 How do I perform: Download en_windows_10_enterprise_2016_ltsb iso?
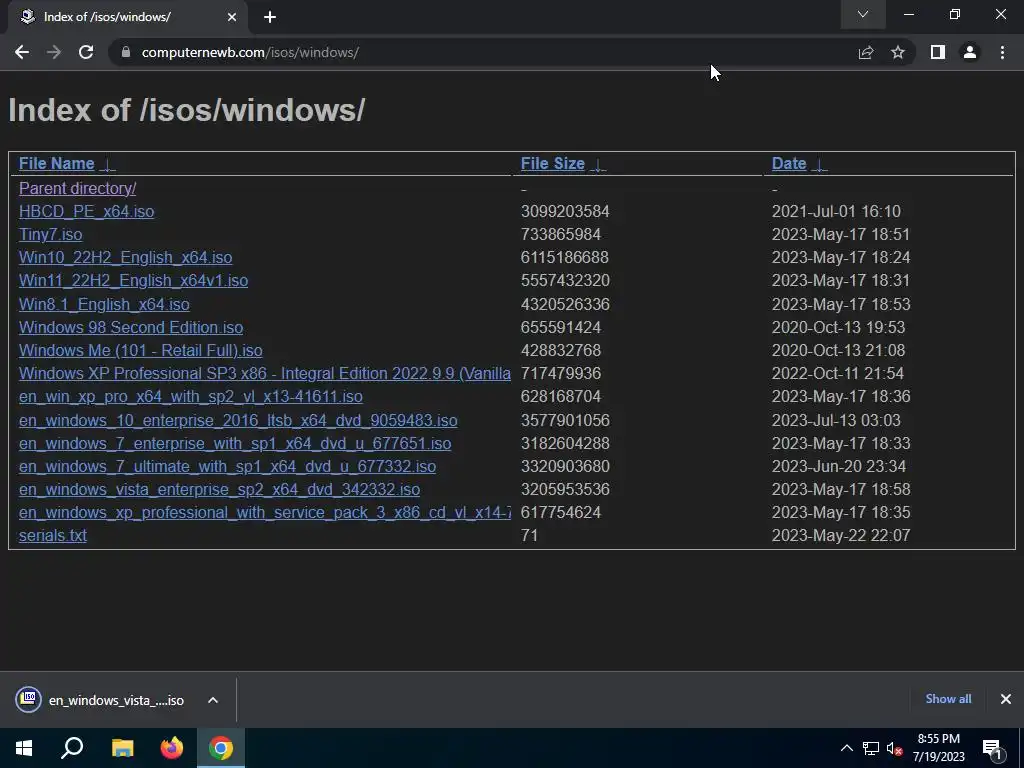[238, 420]
